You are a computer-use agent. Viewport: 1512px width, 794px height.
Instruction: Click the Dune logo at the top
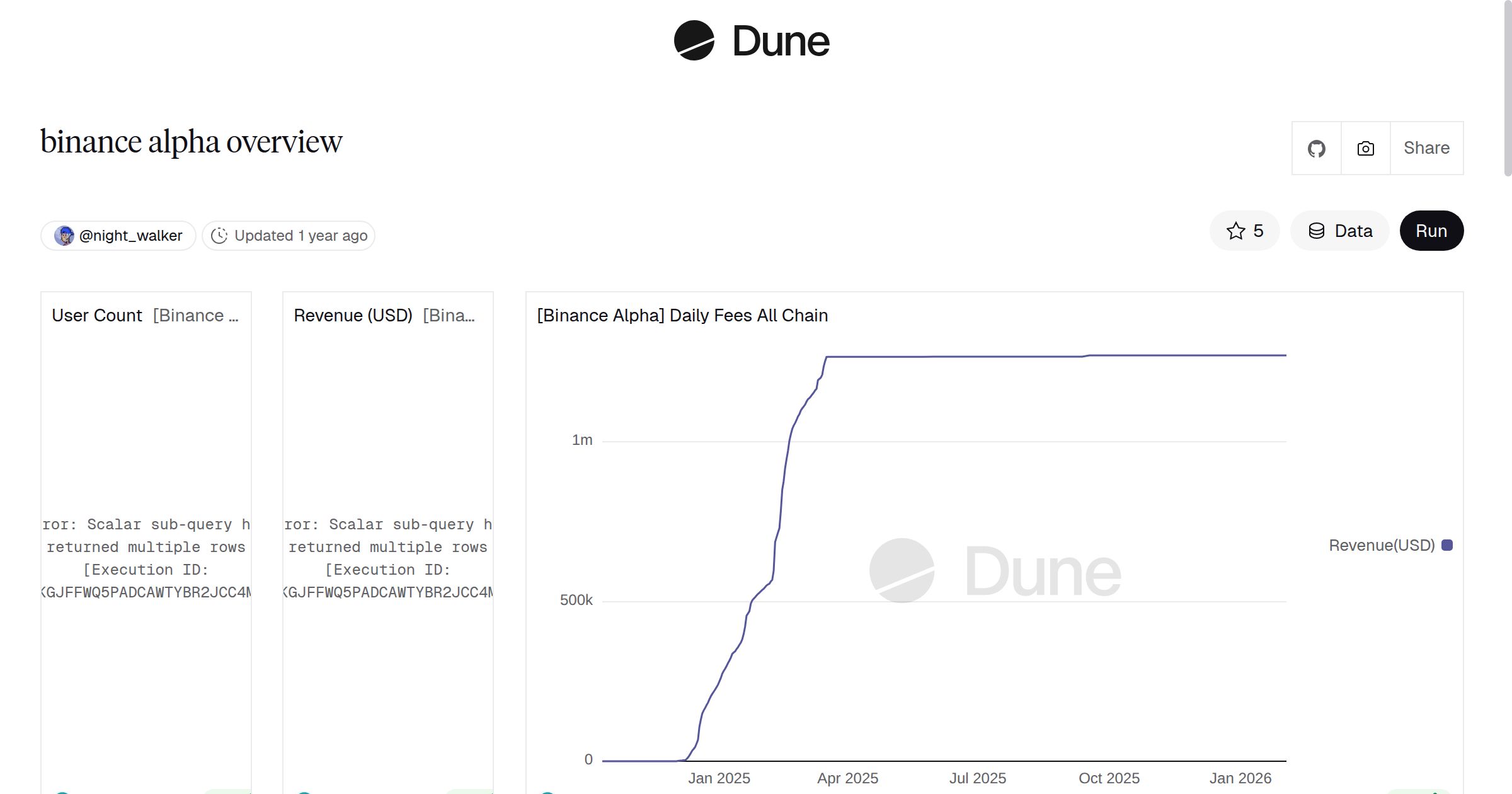tap(752, 41)
